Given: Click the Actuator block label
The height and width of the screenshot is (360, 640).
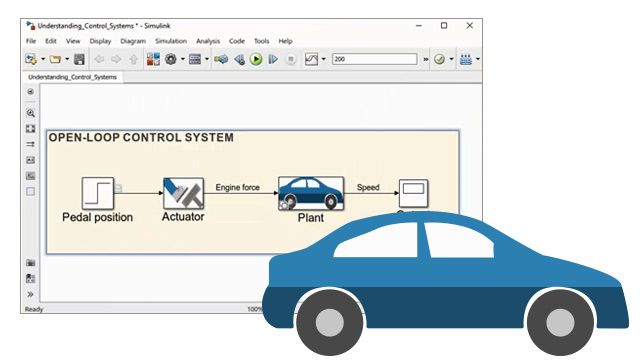Looking at the screenshot, I should (183, 217).
